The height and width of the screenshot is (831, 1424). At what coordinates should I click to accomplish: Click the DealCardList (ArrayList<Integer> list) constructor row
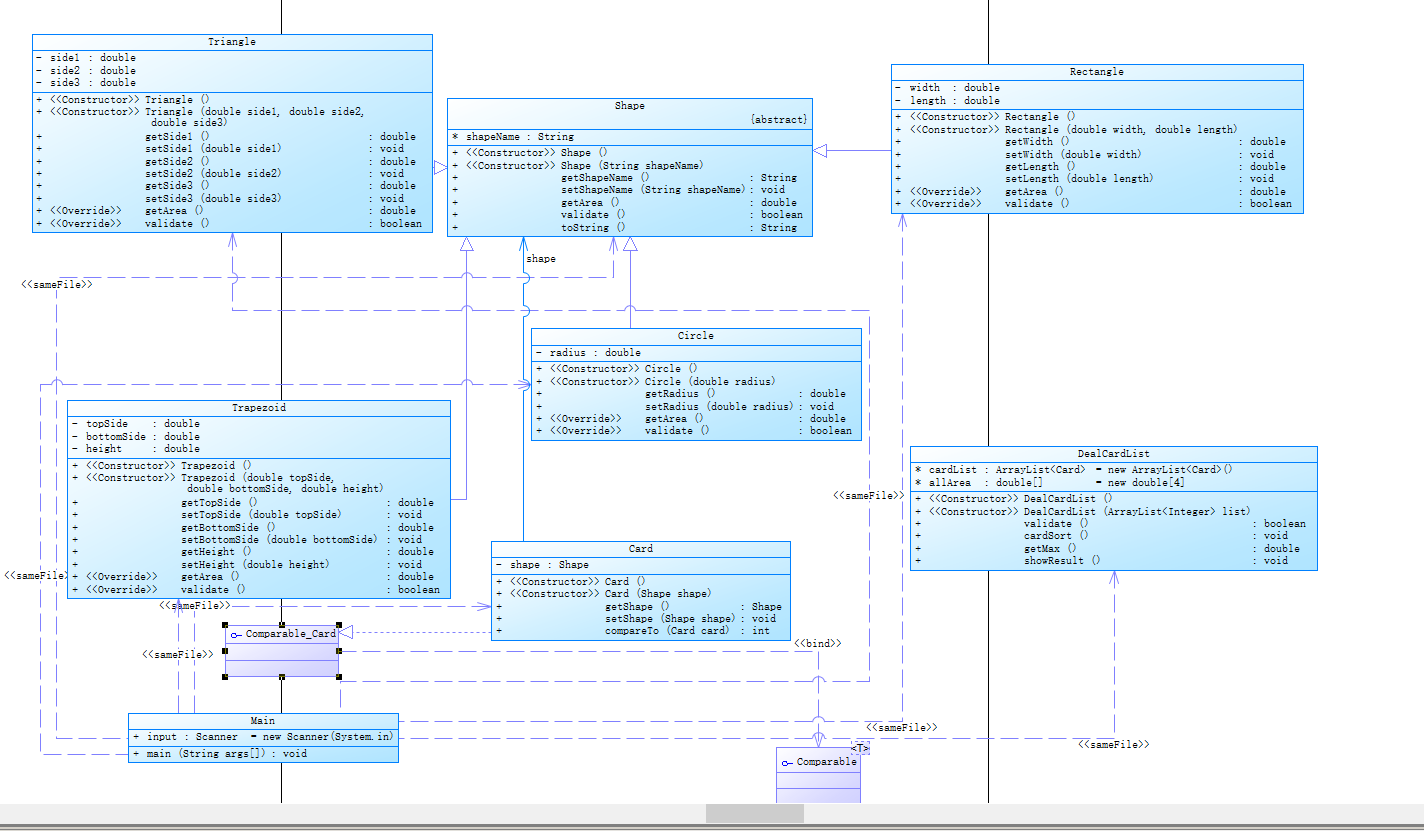1083,512
